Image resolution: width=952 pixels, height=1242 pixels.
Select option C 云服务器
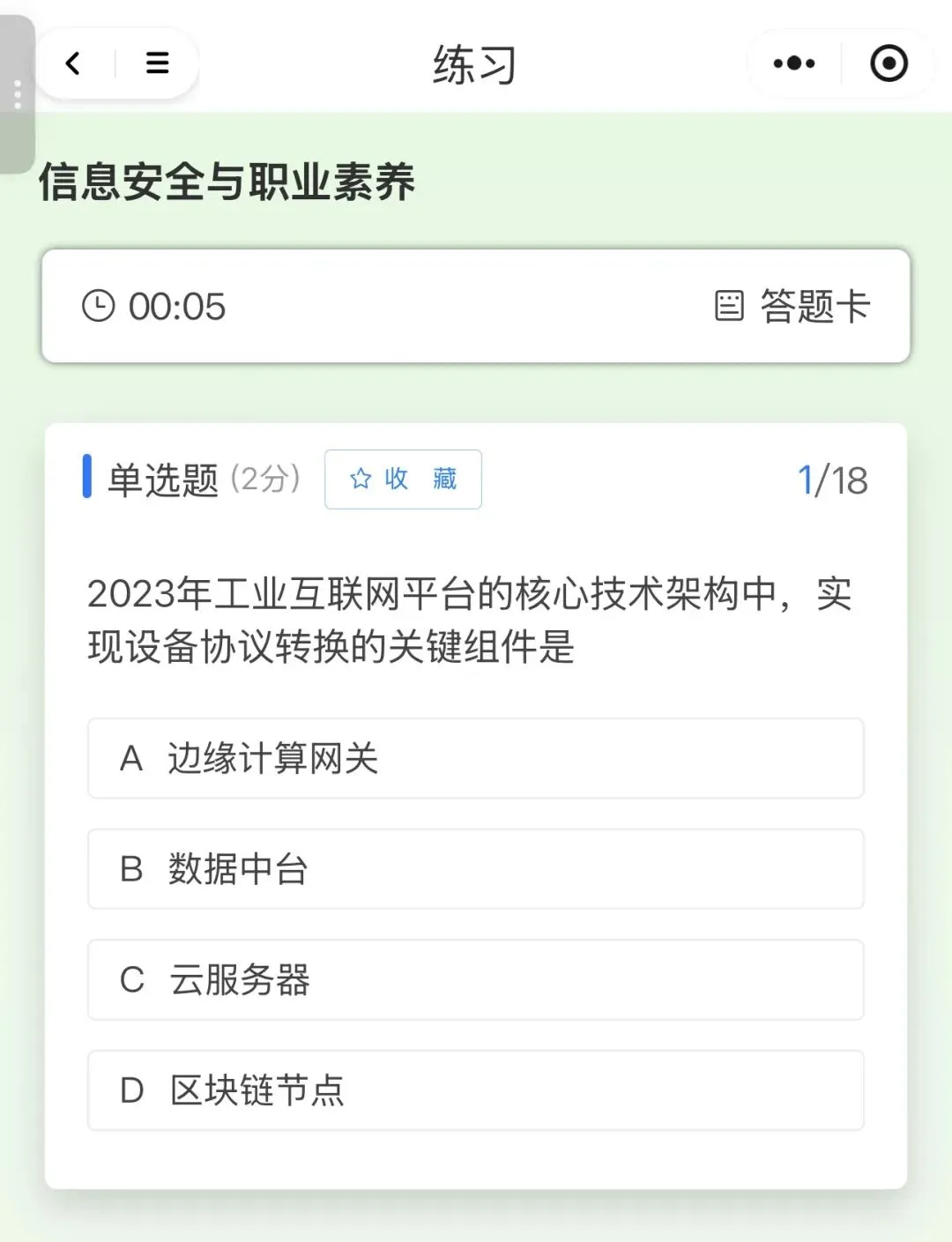point(475,979)
